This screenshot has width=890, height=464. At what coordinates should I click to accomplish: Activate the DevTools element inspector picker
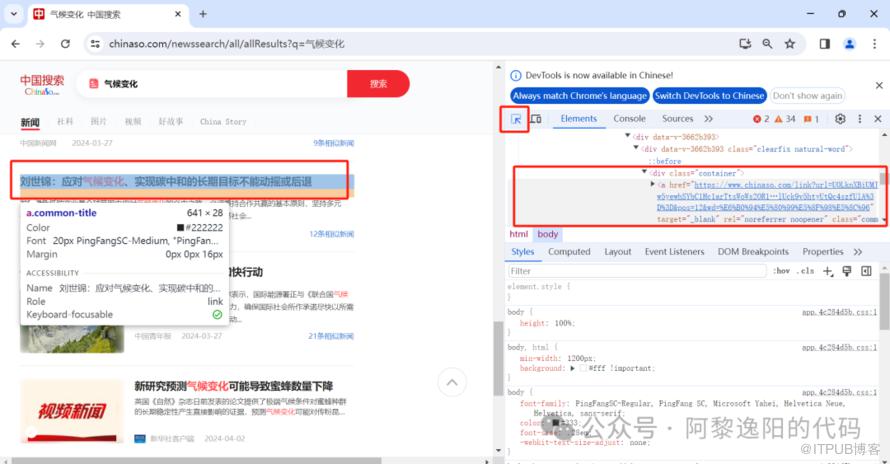coord(515,119)
